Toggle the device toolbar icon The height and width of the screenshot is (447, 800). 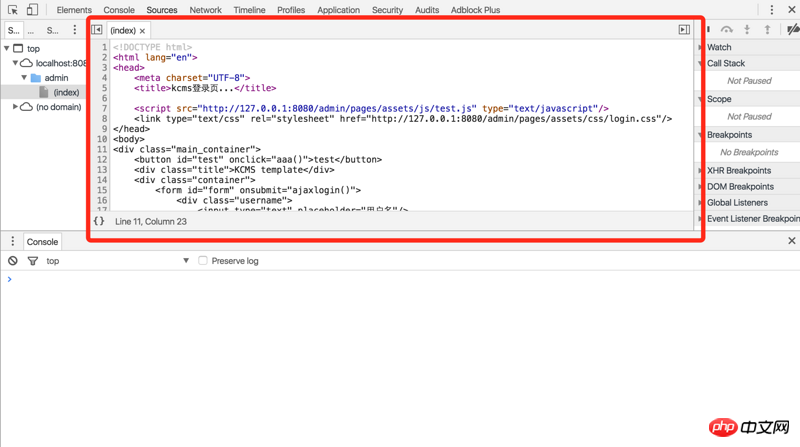pyautogui.click(x=32, y=10)
